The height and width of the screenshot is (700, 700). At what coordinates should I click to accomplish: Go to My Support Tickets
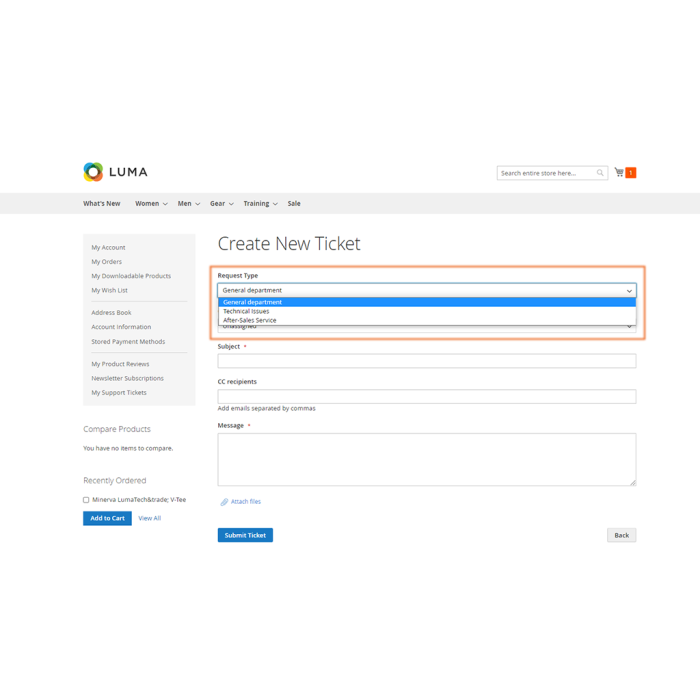coord(119,393)
